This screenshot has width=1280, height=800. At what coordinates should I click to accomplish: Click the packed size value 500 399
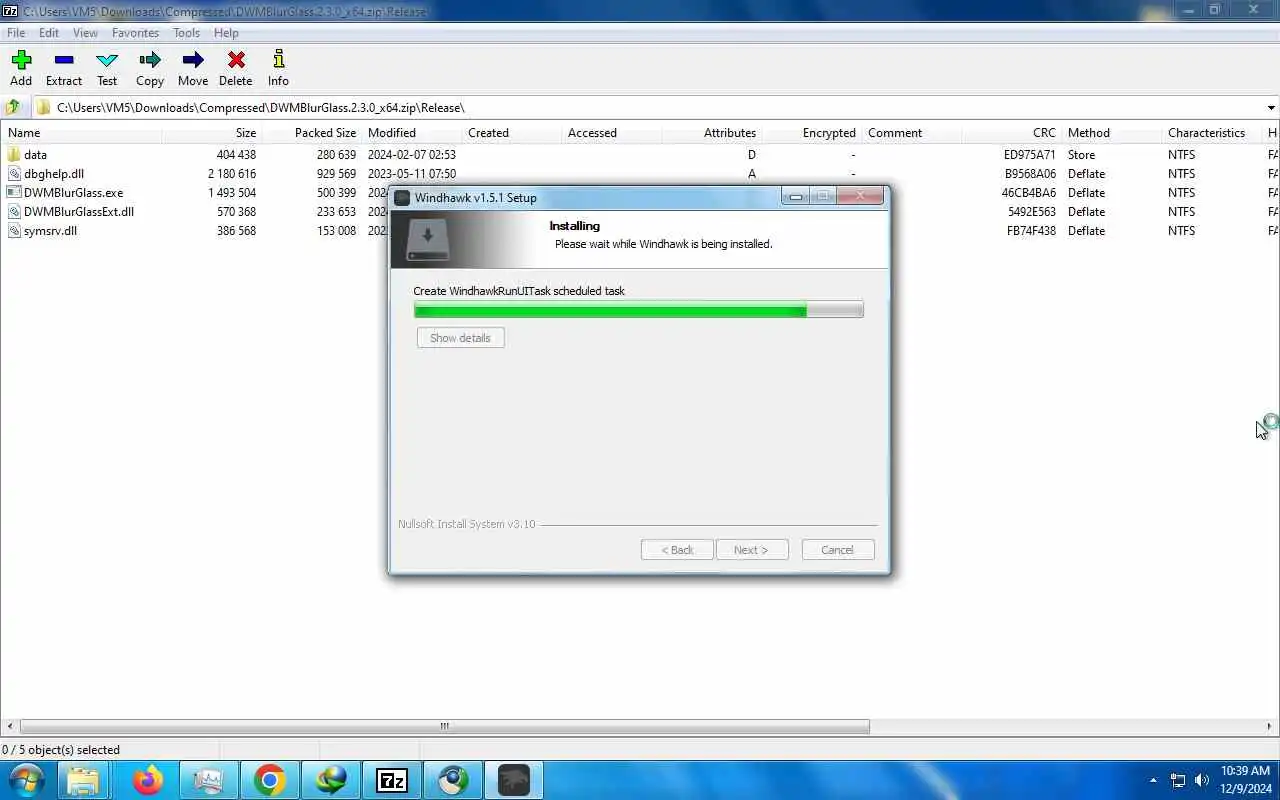tap(336, 193)
